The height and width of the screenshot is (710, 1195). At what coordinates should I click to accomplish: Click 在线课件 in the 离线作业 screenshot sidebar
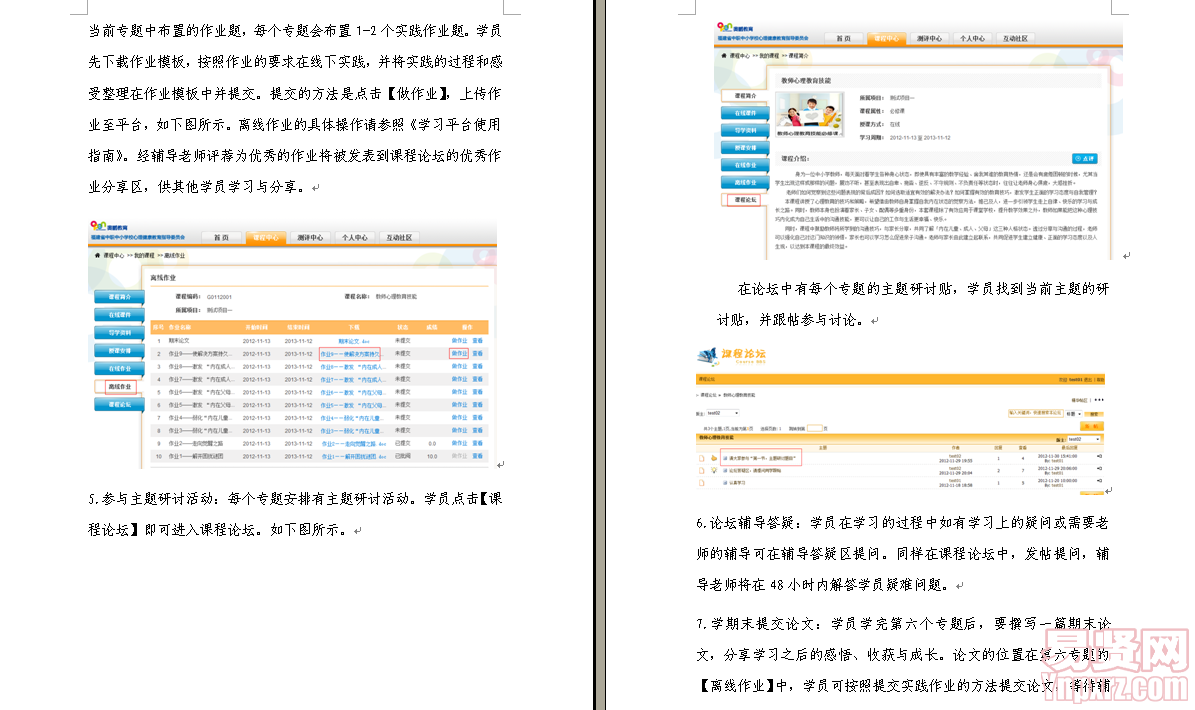pyautogui.click(x=119, y=315)
